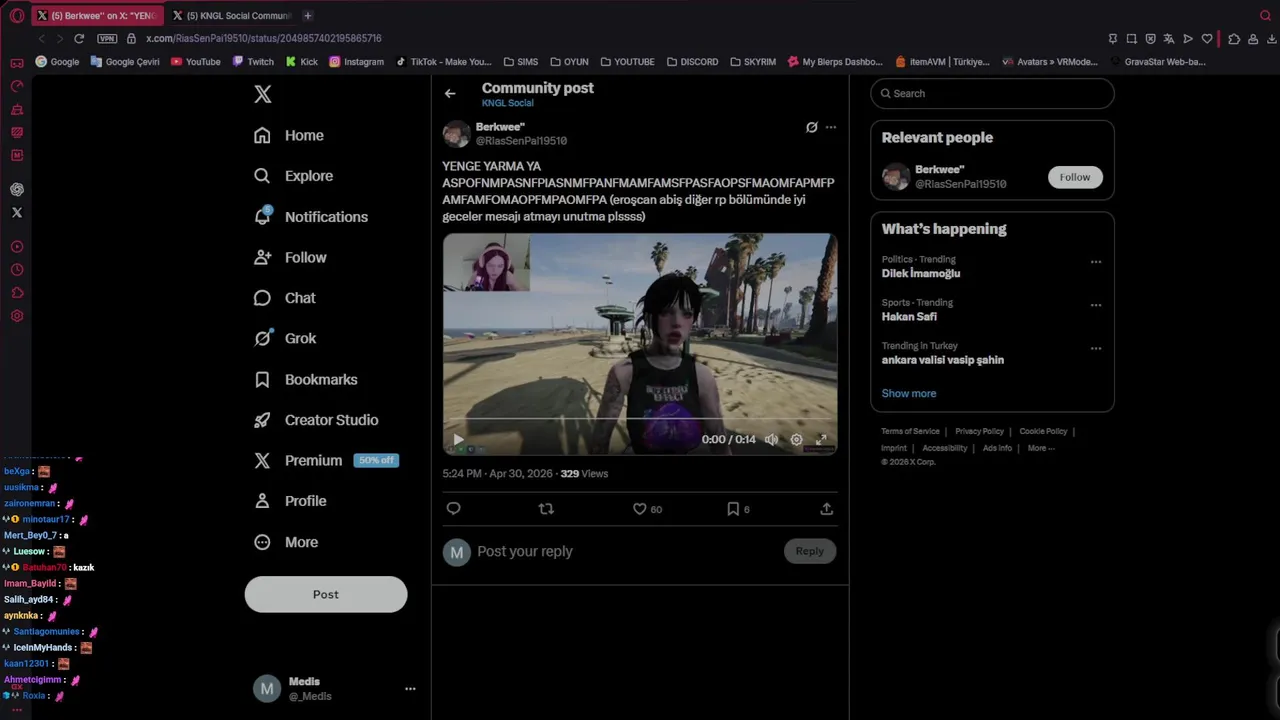Image resolution: width=1280 pixels, height=720 pixels.
Task: Bookmark the post
Action: coord(733,509)
